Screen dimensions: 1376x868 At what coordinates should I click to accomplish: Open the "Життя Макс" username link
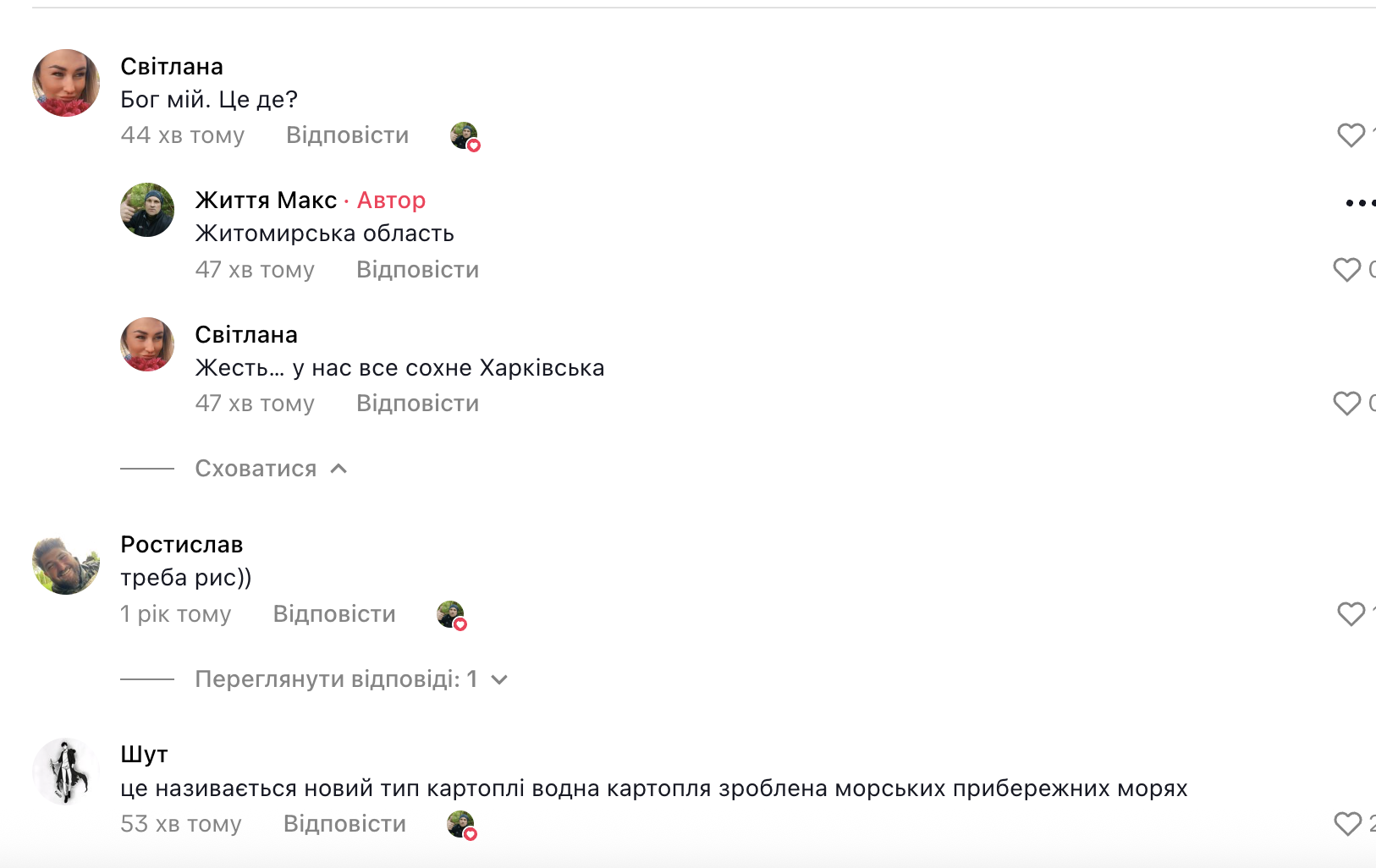pos(266,201)
